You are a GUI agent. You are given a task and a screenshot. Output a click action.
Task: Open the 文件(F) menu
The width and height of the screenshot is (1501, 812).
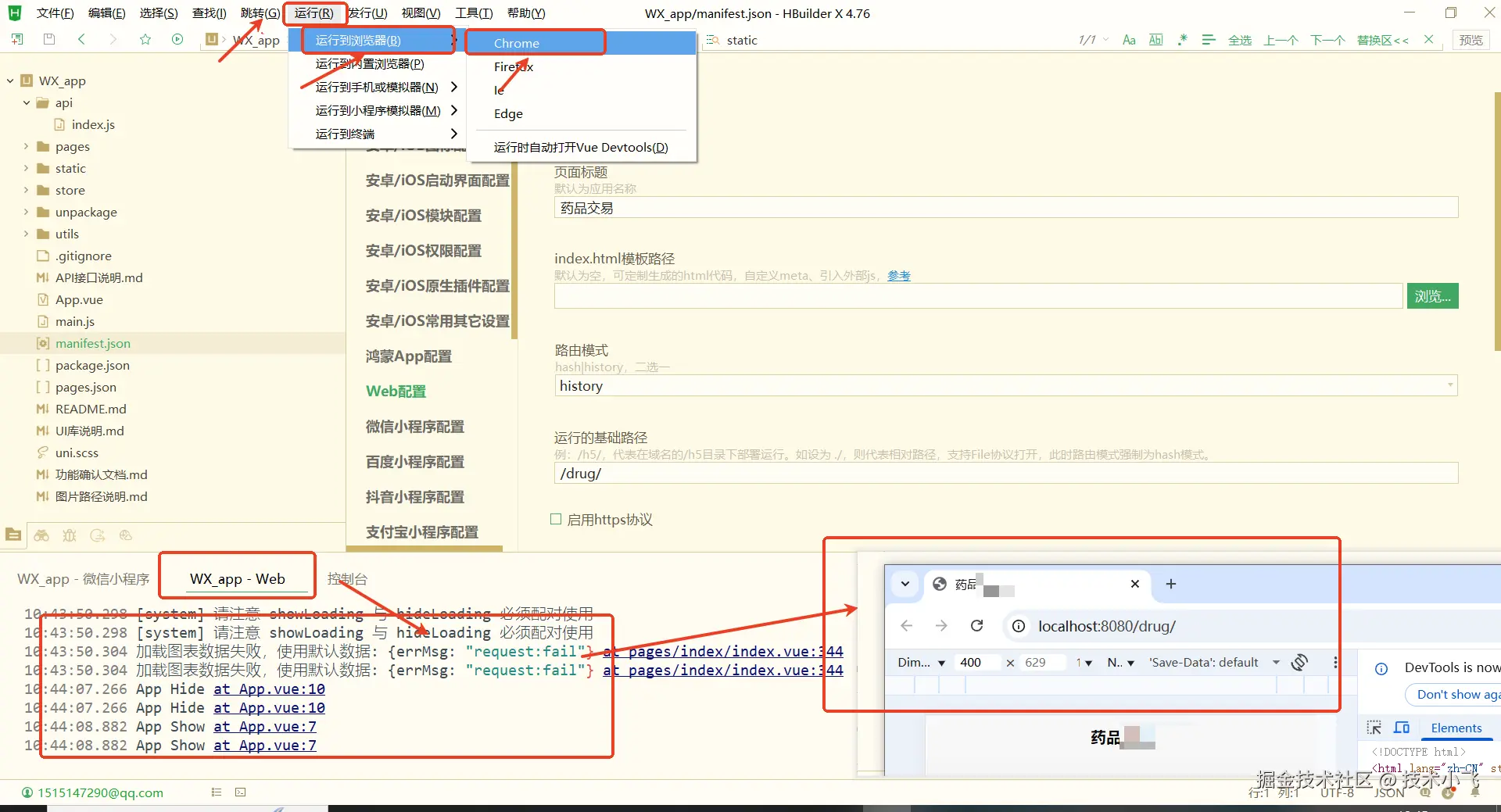click(55, 13)
